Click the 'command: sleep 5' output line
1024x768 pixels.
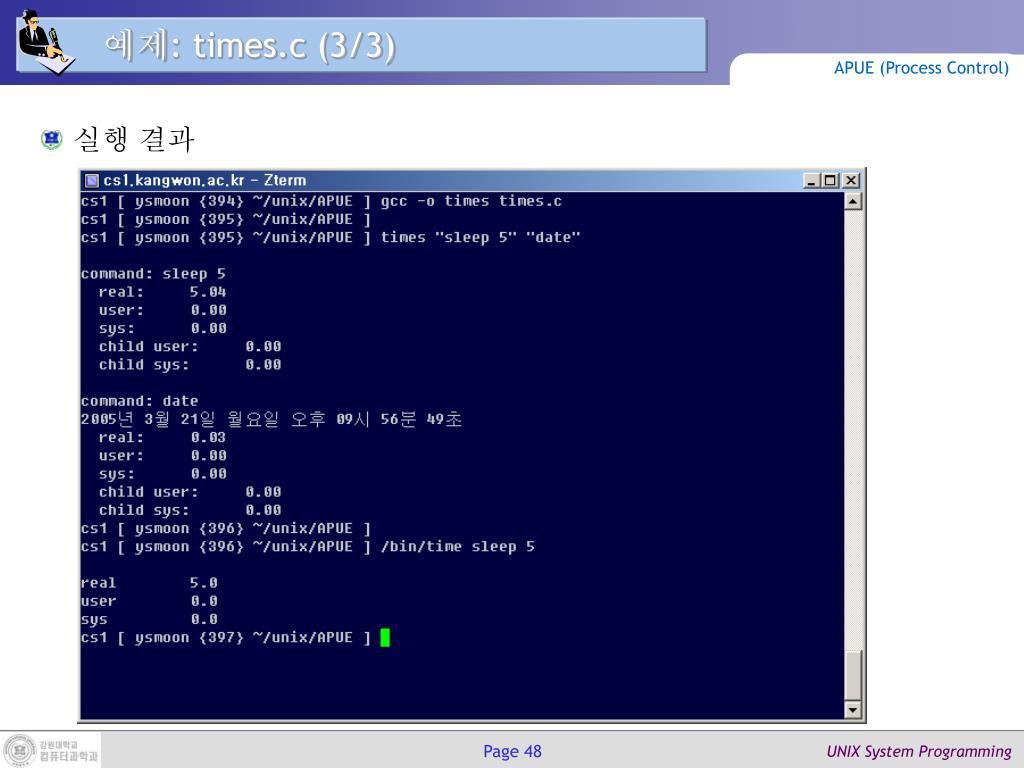153,274
